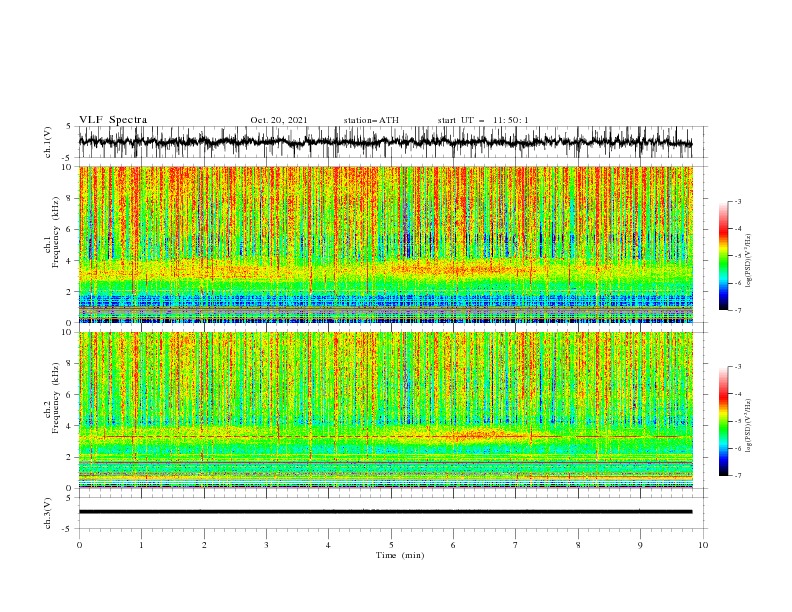The image size is (792, 612).
Task: Click inside the ch.2 spectrogram panel
Action: tap(386, 410)
